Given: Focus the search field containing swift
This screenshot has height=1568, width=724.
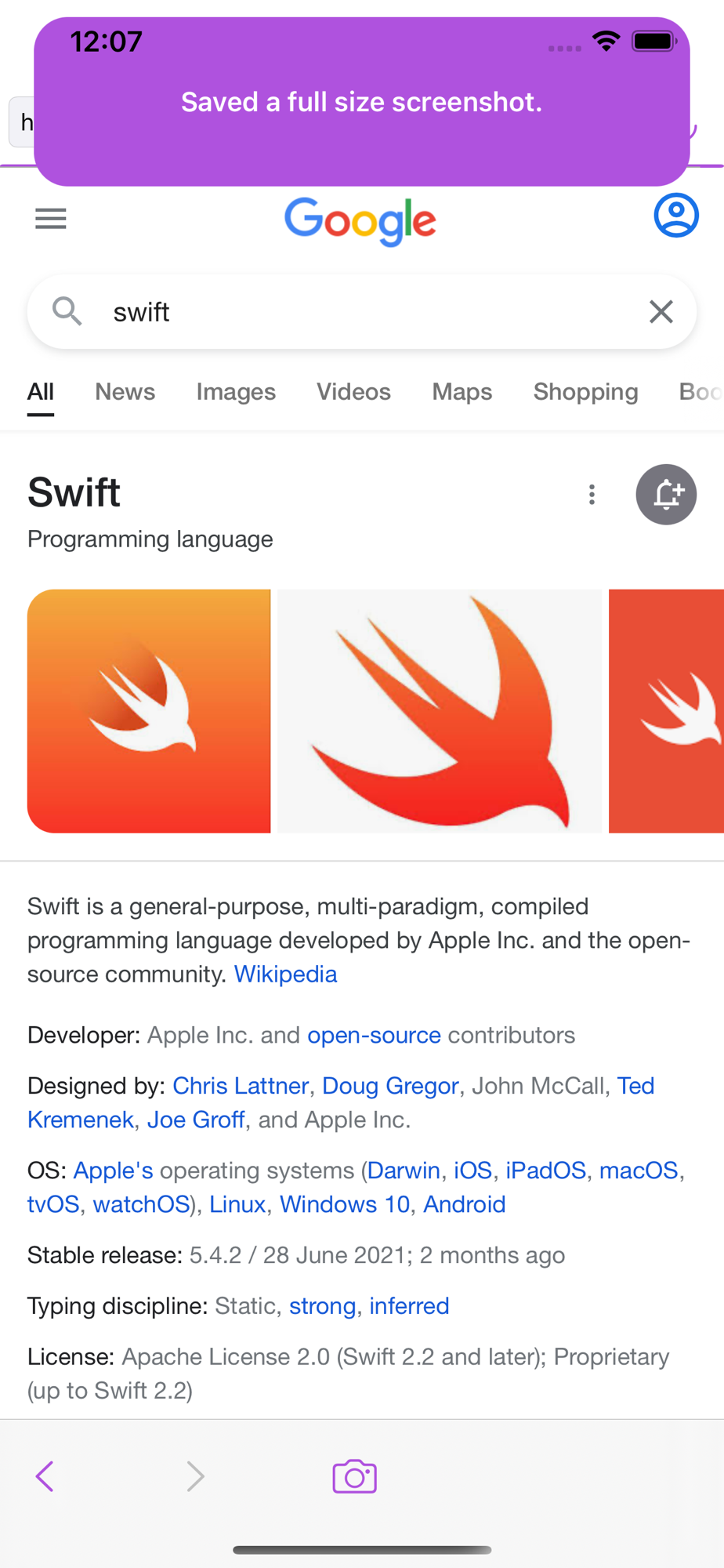Looking at the screenshot, I should (x=362, y=311).
